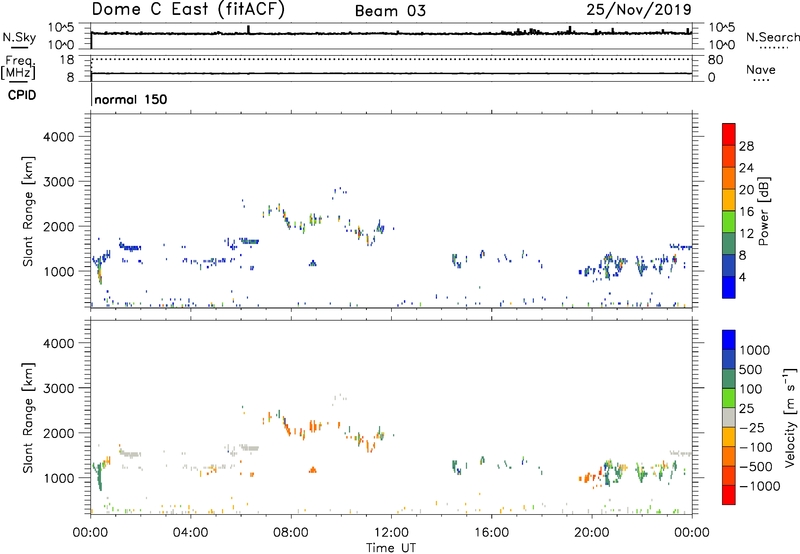Click the orange triangular echo near 09:00 in the Velocity panel
This screenshot has width=800, height=554.
(x=313, y=470)
